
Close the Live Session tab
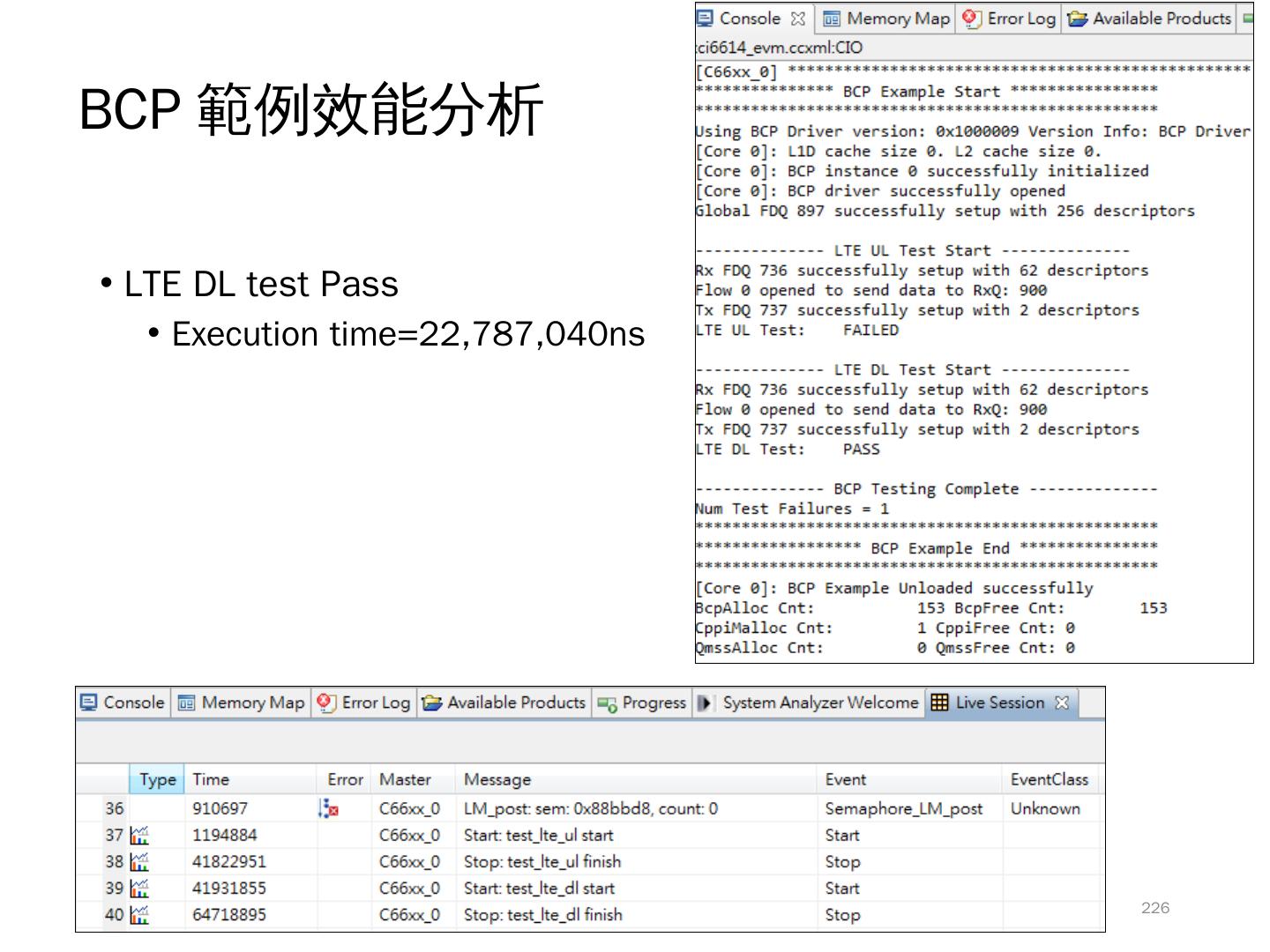click(1062, 703)
